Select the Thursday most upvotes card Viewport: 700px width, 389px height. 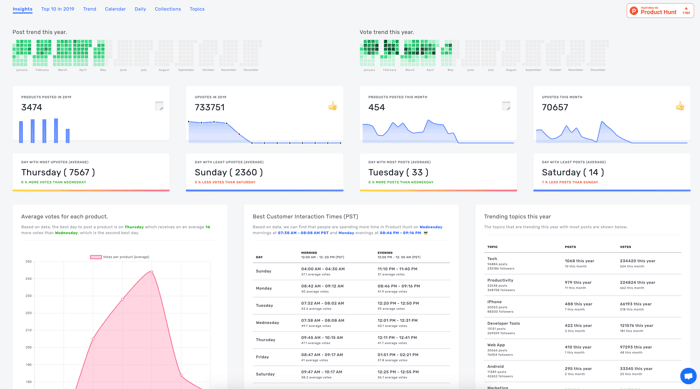pos(91,172)
